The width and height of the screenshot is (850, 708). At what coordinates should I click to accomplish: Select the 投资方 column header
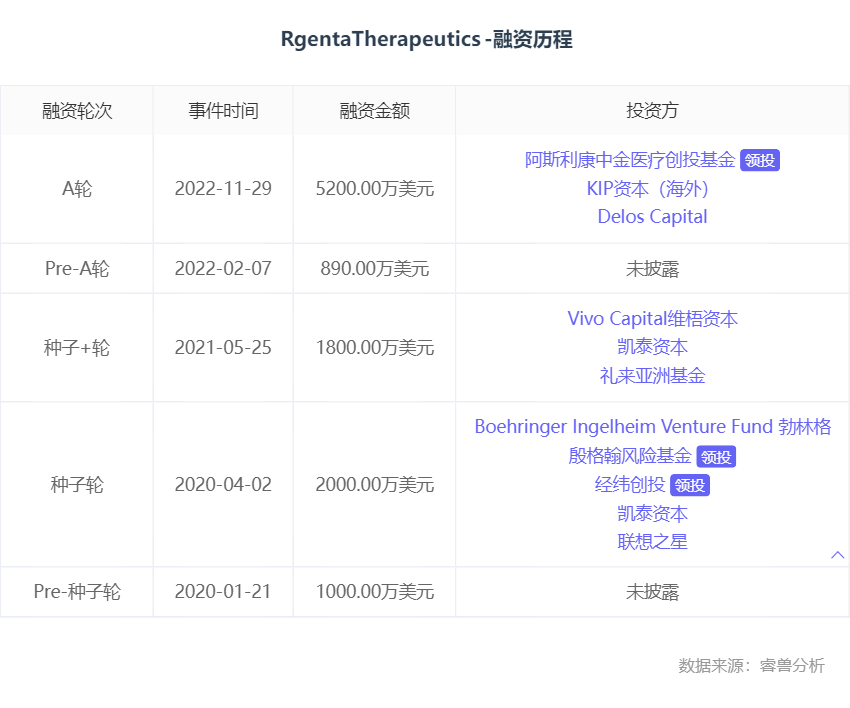[x=652, y=111]
